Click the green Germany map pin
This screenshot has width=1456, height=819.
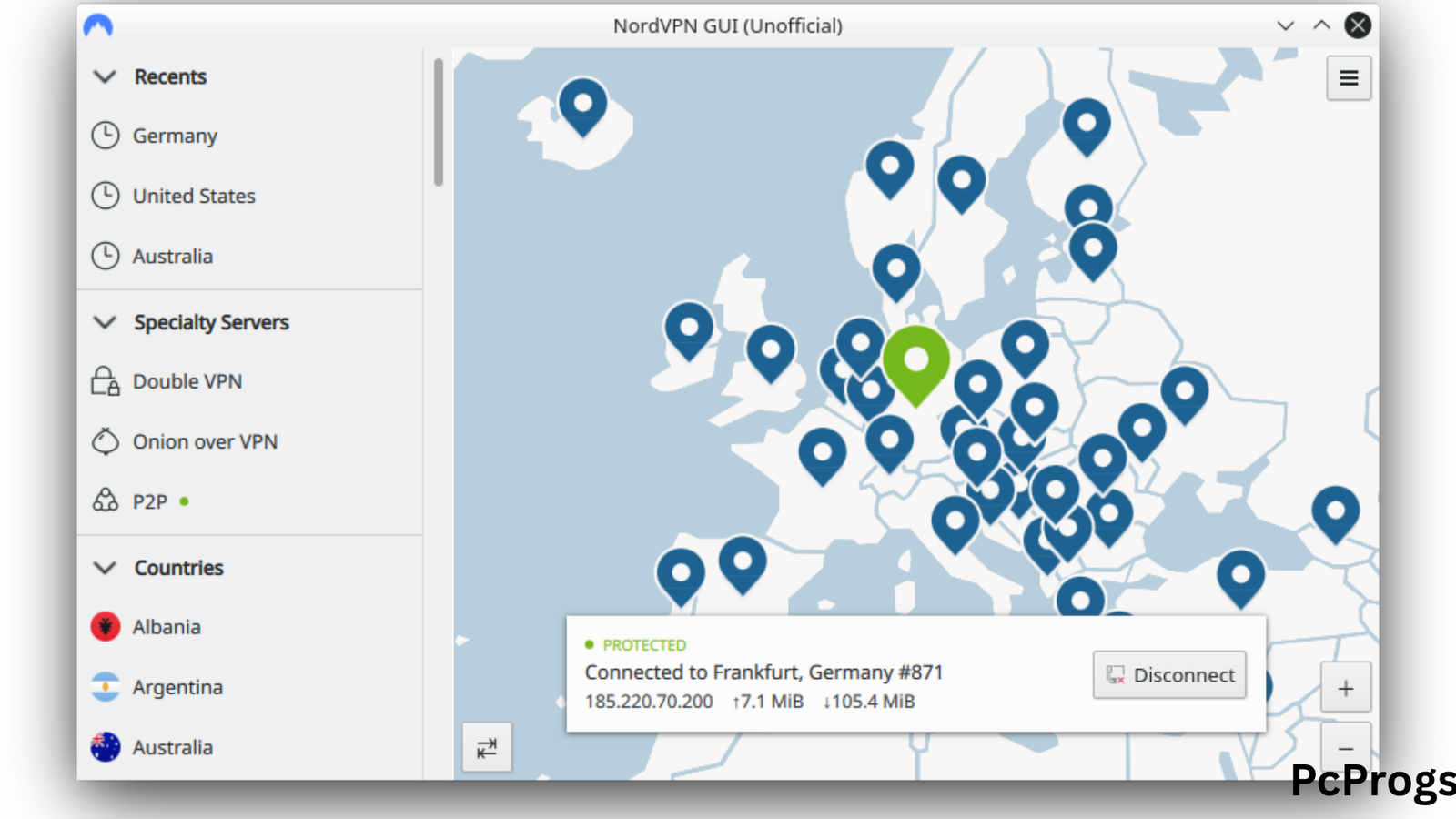[x=916, y=364]
